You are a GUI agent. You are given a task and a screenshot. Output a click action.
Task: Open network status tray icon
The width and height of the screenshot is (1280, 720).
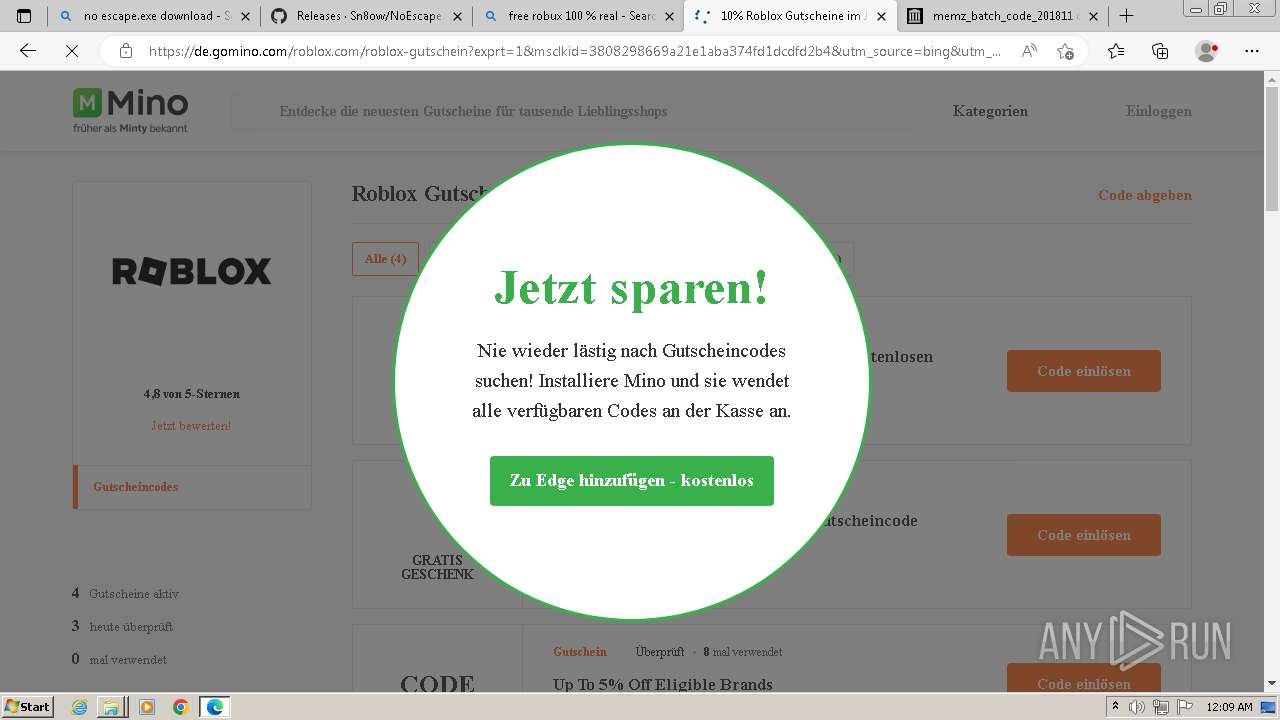pyautogui.click(x=1161, y=707)
